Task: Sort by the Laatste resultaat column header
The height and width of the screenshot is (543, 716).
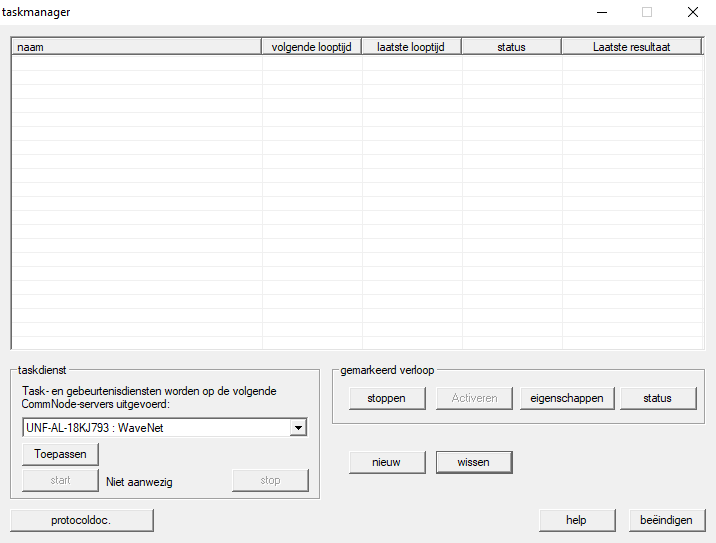Action: coord(631,47)
